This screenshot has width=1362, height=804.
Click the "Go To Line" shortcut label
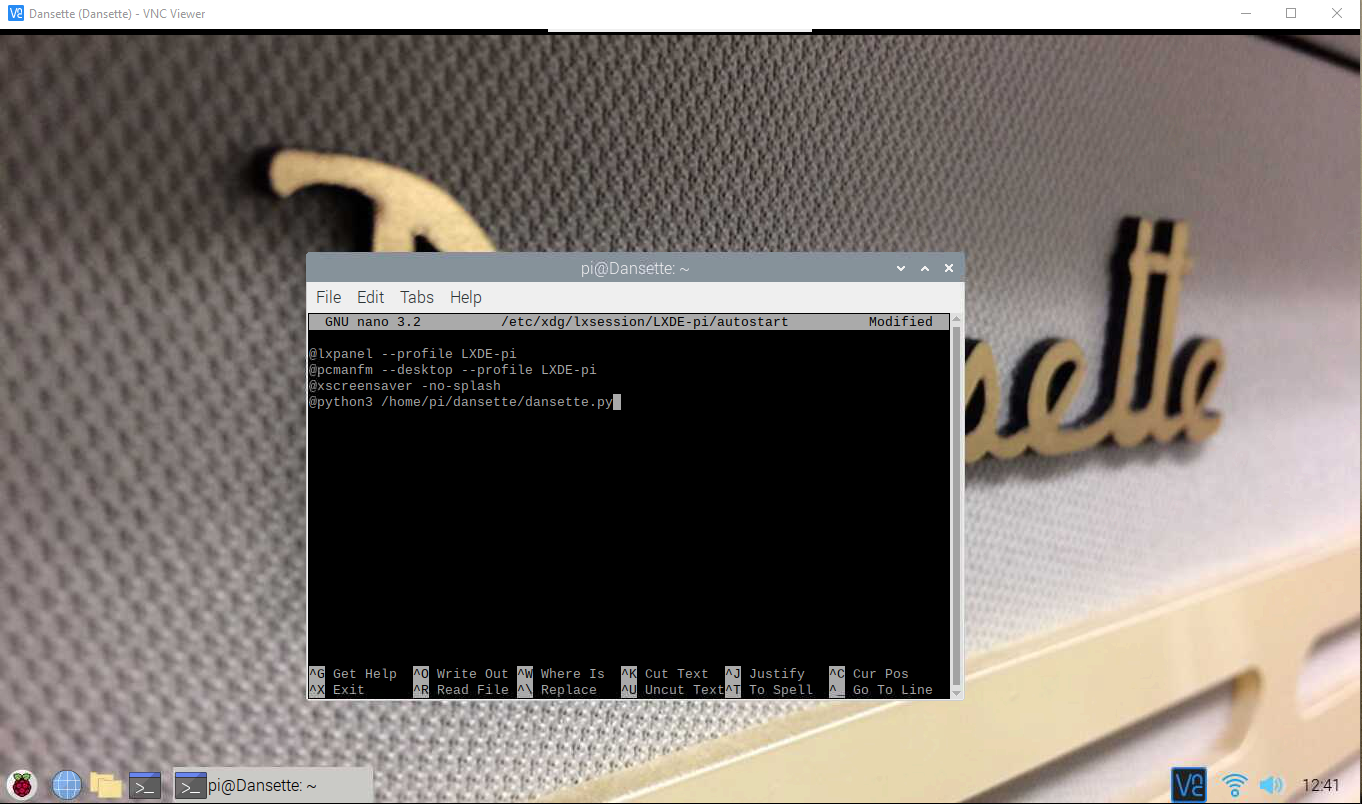tap(893, 690)
